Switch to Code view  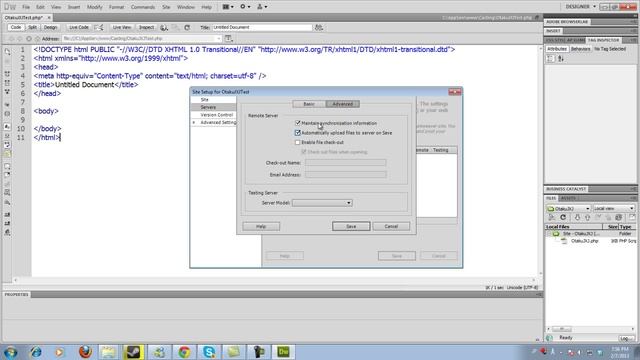[16, 27]
